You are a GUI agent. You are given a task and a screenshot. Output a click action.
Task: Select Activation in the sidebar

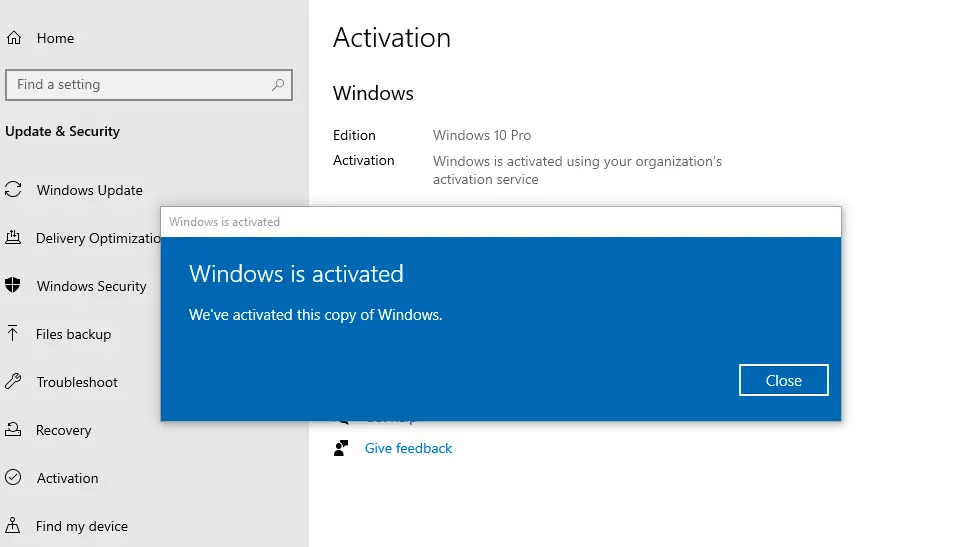pyautogui.click(x=67, y=478)
